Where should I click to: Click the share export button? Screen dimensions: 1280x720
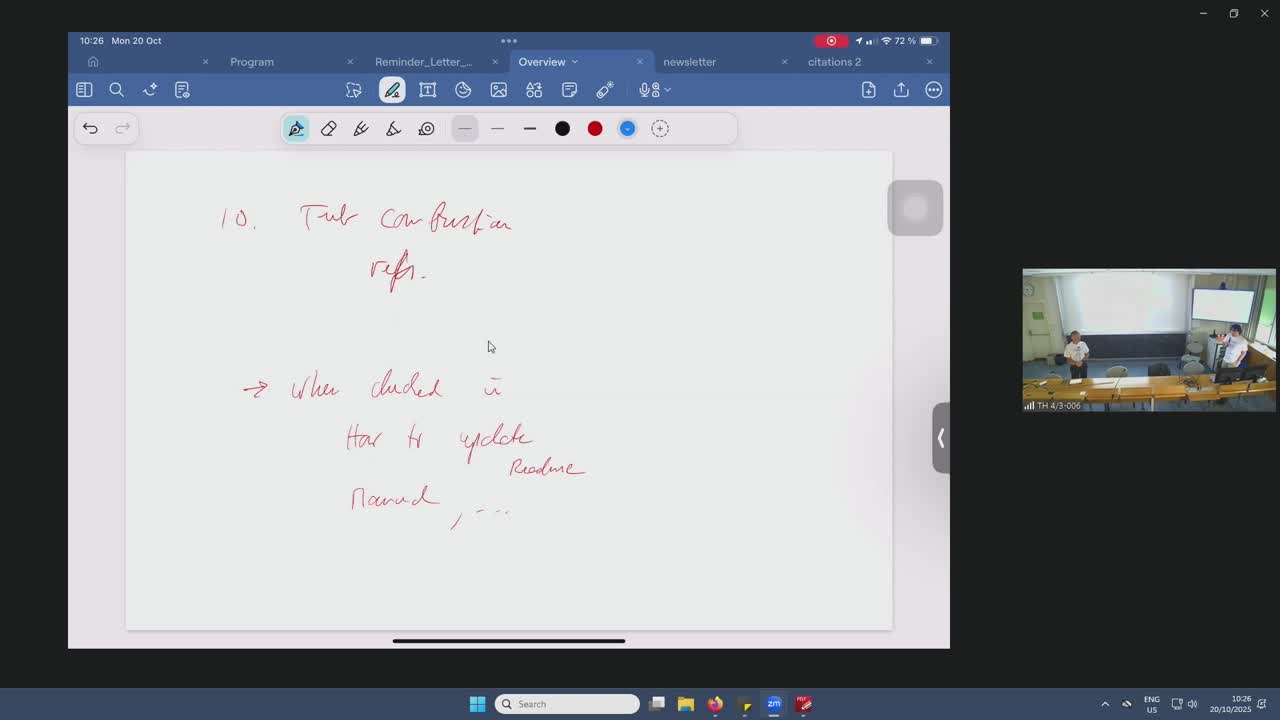[901, 90]
